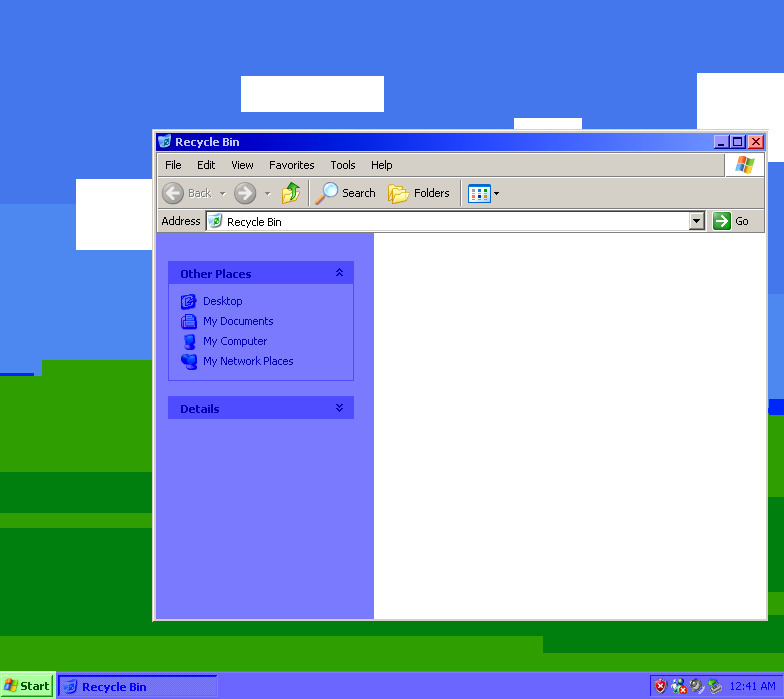Image resolution: width=784 pixels, height=699 pixels.
Task: Click the green Go arrow button
Action: tap(722, 221)
